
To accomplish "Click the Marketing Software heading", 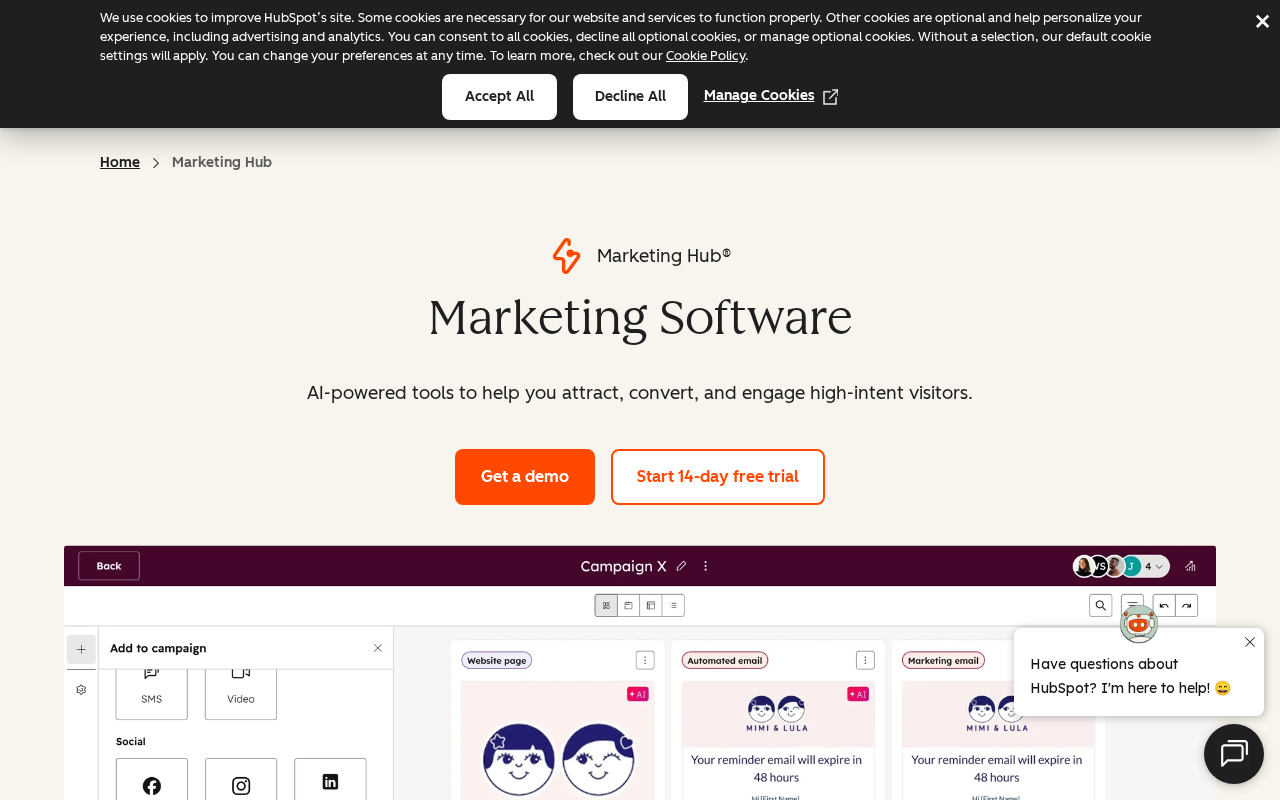I will [x=640, y=318].
